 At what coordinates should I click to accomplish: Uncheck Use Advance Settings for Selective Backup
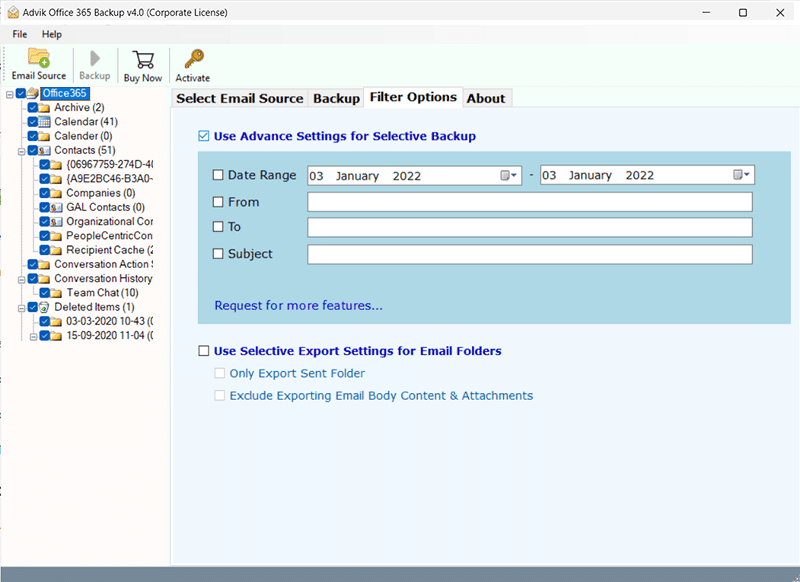pos(204,136)
